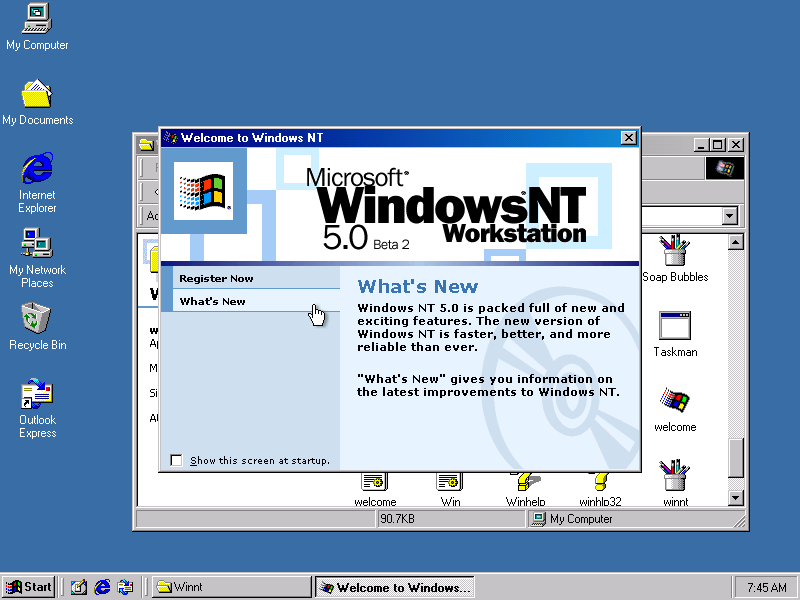The width and height of the screenshot is (800, 600).
Task: Click vertical scrollbar thumb in Winnt window
Action: (x=735, y=458)
